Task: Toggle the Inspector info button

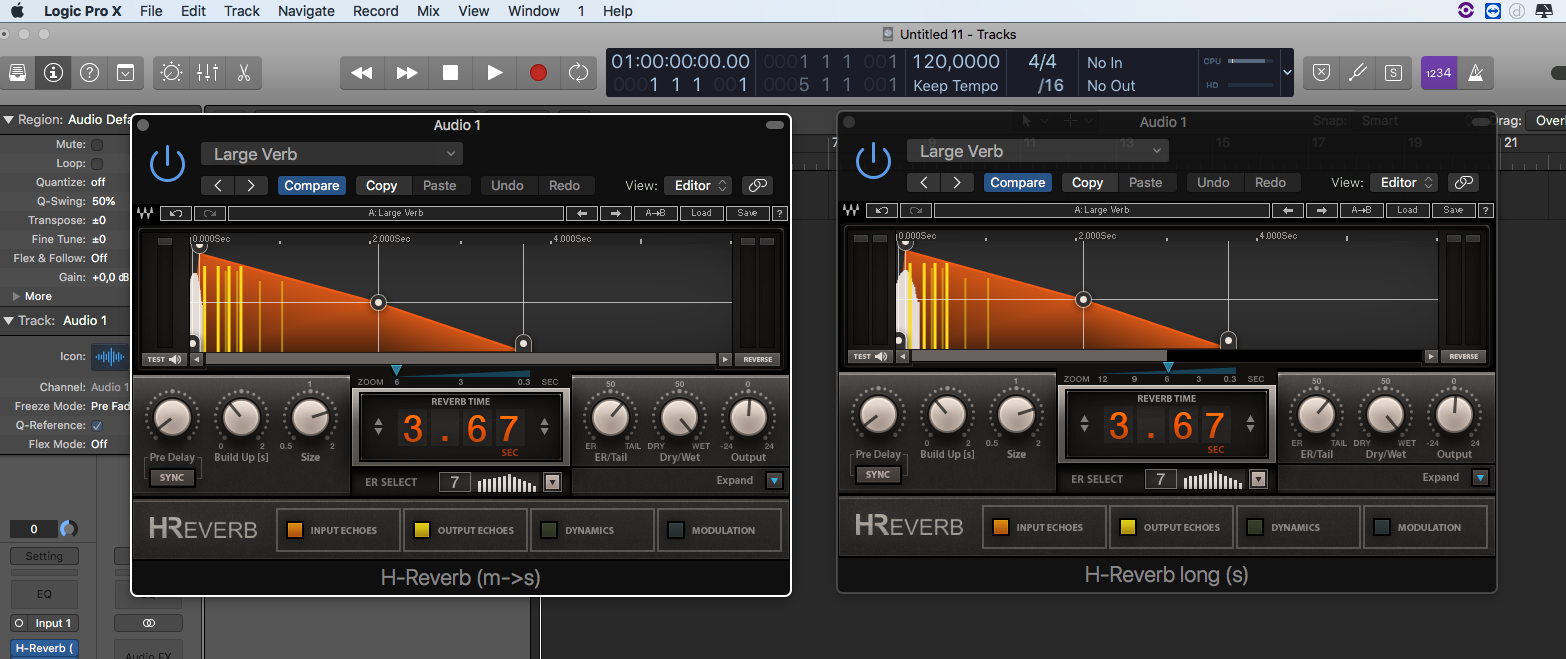Action: 53,73
